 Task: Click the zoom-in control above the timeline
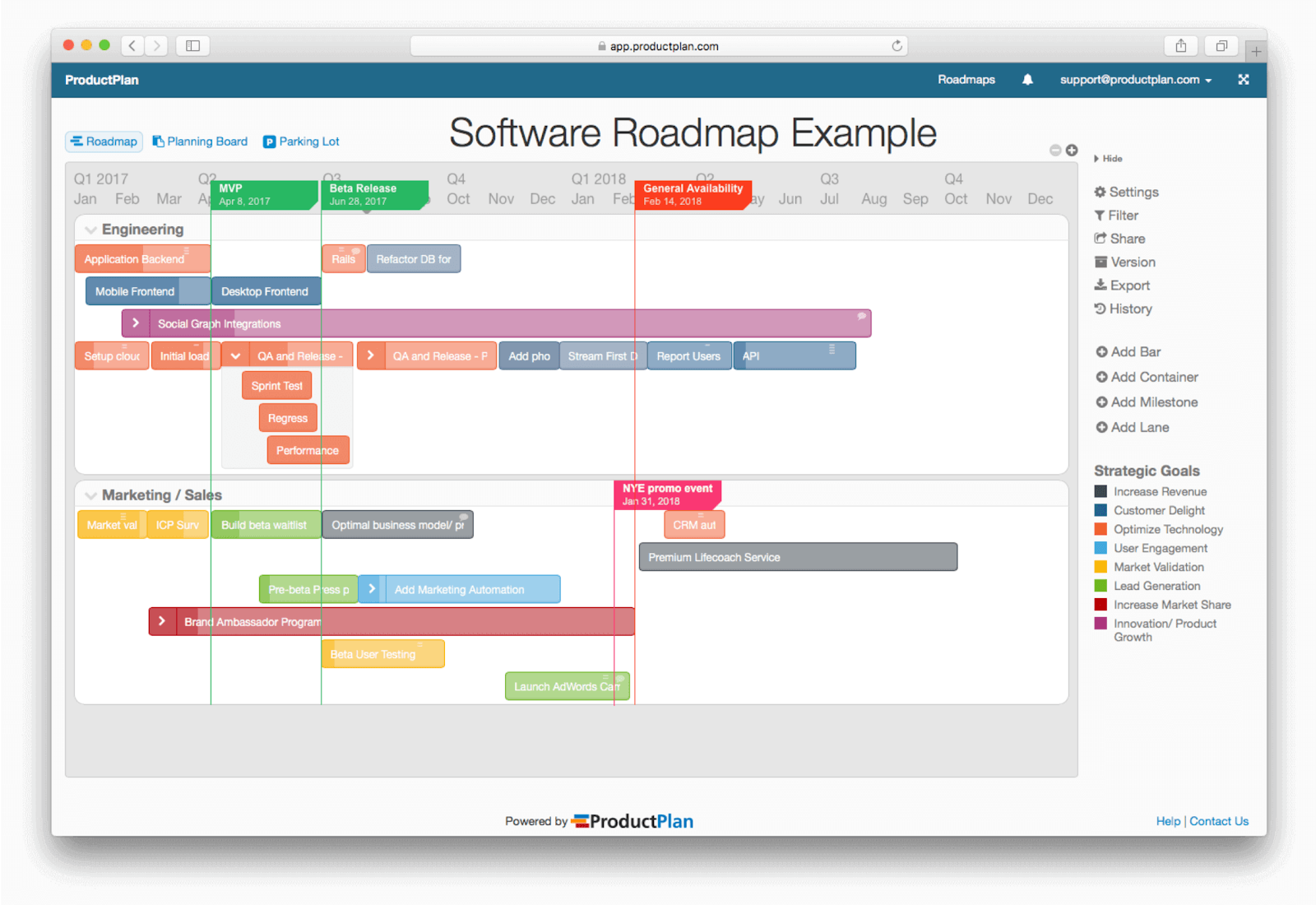pyautogui.click(x=1071, y=150)
